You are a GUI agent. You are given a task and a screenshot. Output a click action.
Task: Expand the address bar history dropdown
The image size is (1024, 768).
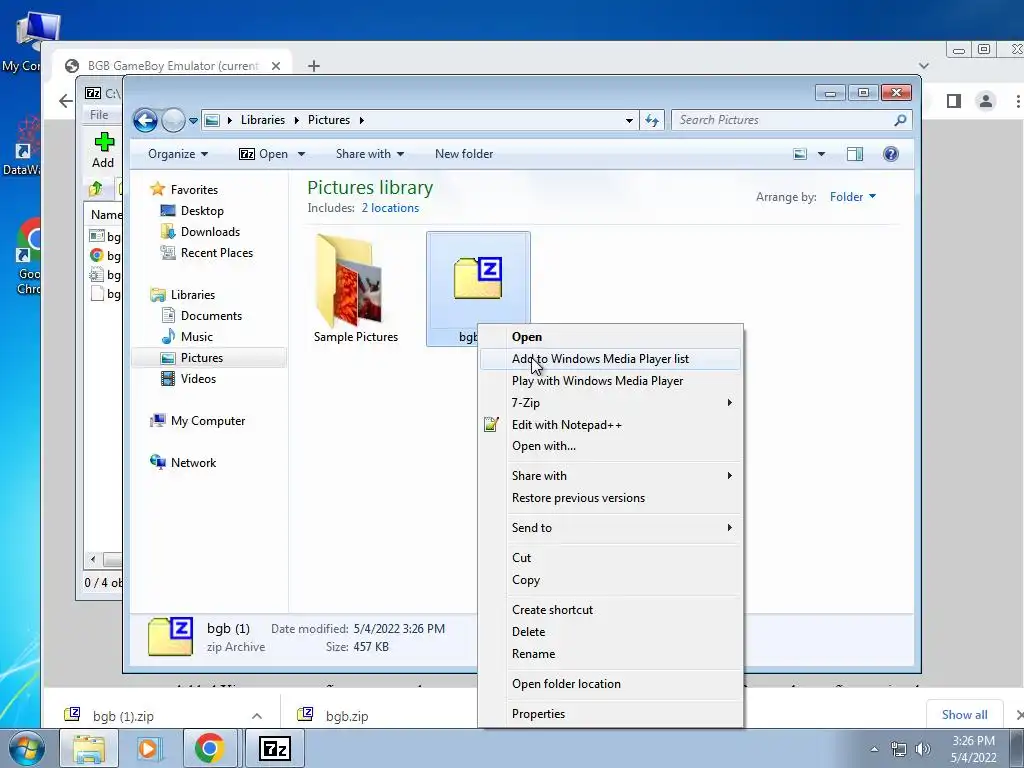[x=629, y=120]
